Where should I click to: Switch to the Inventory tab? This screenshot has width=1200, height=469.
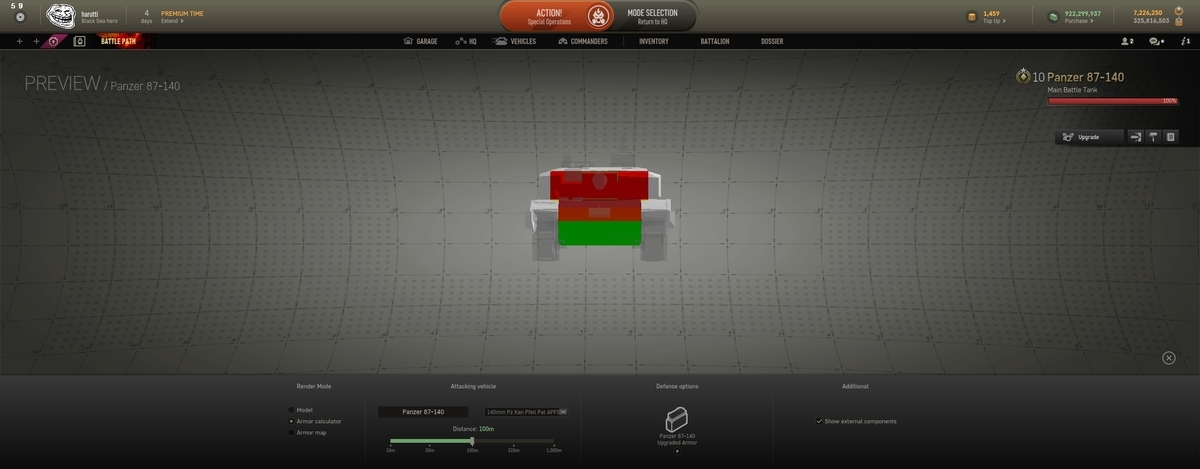point(654,41)
